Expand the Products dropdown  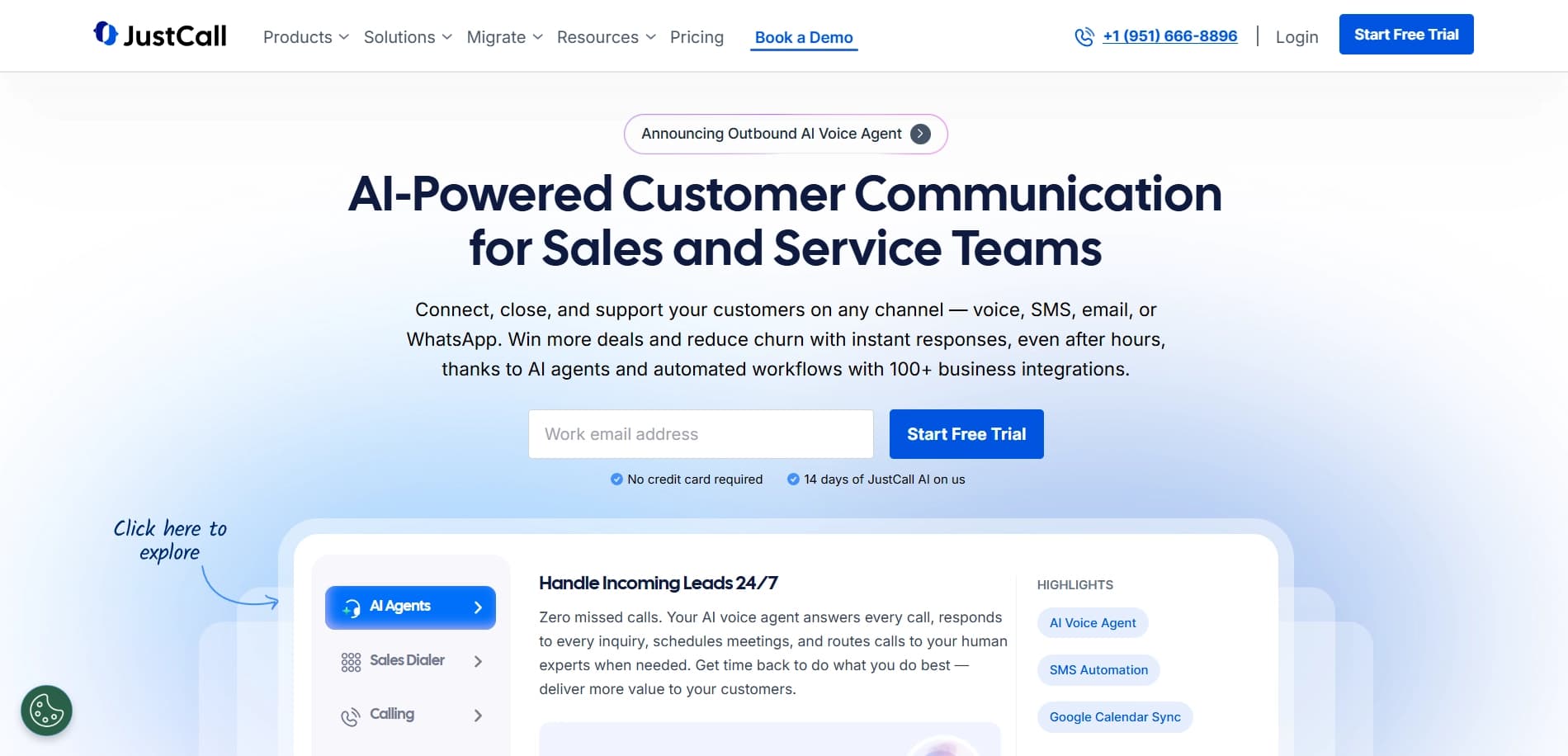pyautogui.click(x=306, y=37)
